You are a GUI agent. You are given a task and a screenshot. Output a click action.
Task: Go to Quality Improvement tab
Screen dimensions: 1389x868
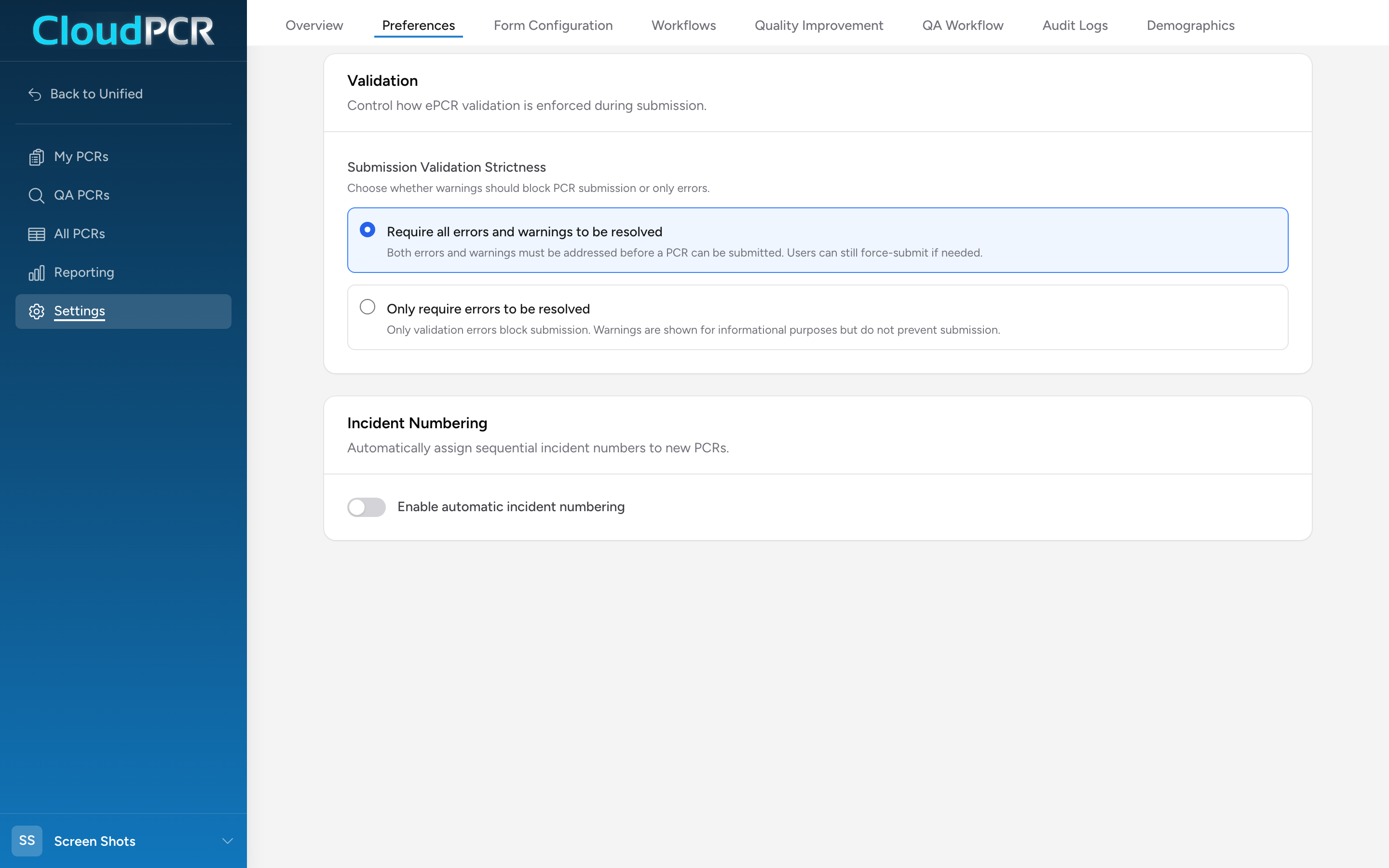click(x=818, y=25)
